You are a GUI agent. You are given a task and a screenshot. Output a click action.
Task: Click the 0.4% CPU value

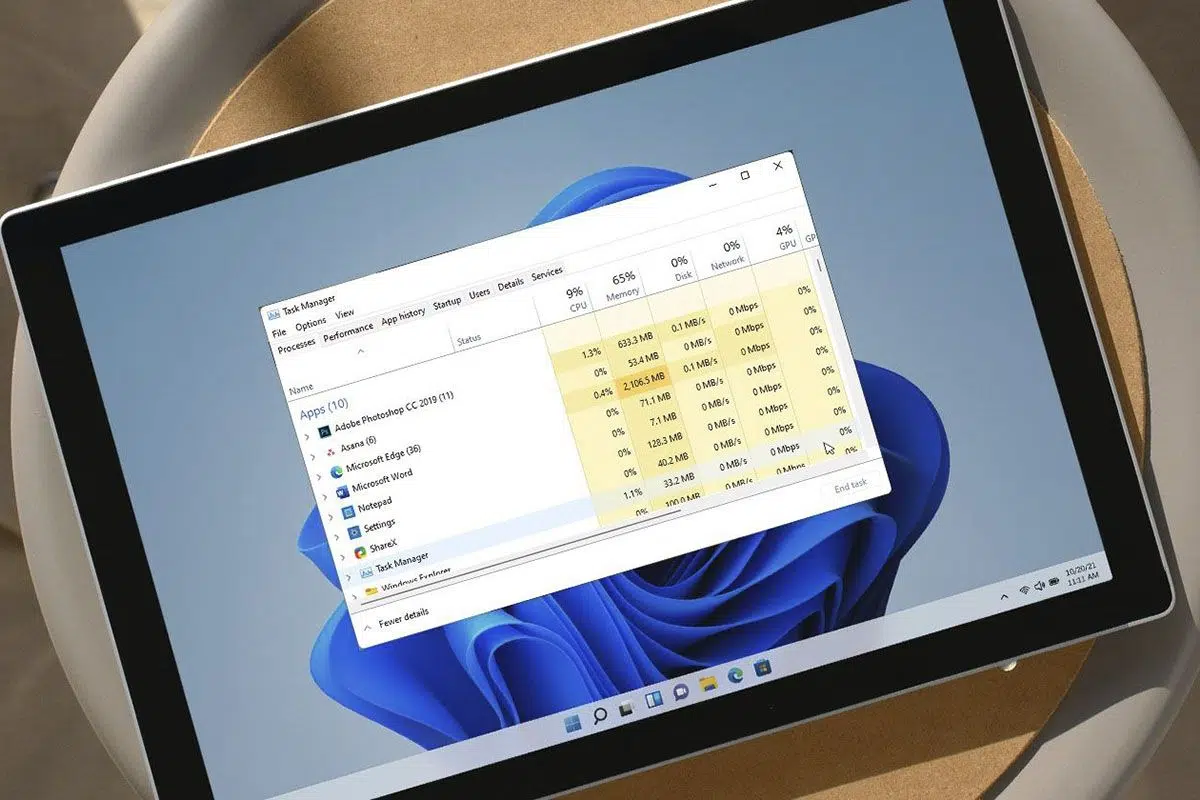tap(602, 393)
